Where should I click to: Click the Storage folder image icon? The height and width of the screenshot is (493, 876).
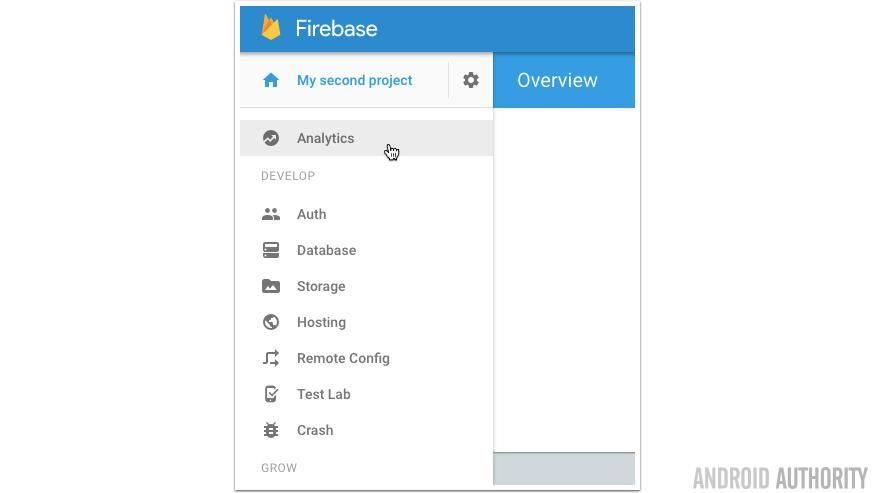tap(271, 286)
